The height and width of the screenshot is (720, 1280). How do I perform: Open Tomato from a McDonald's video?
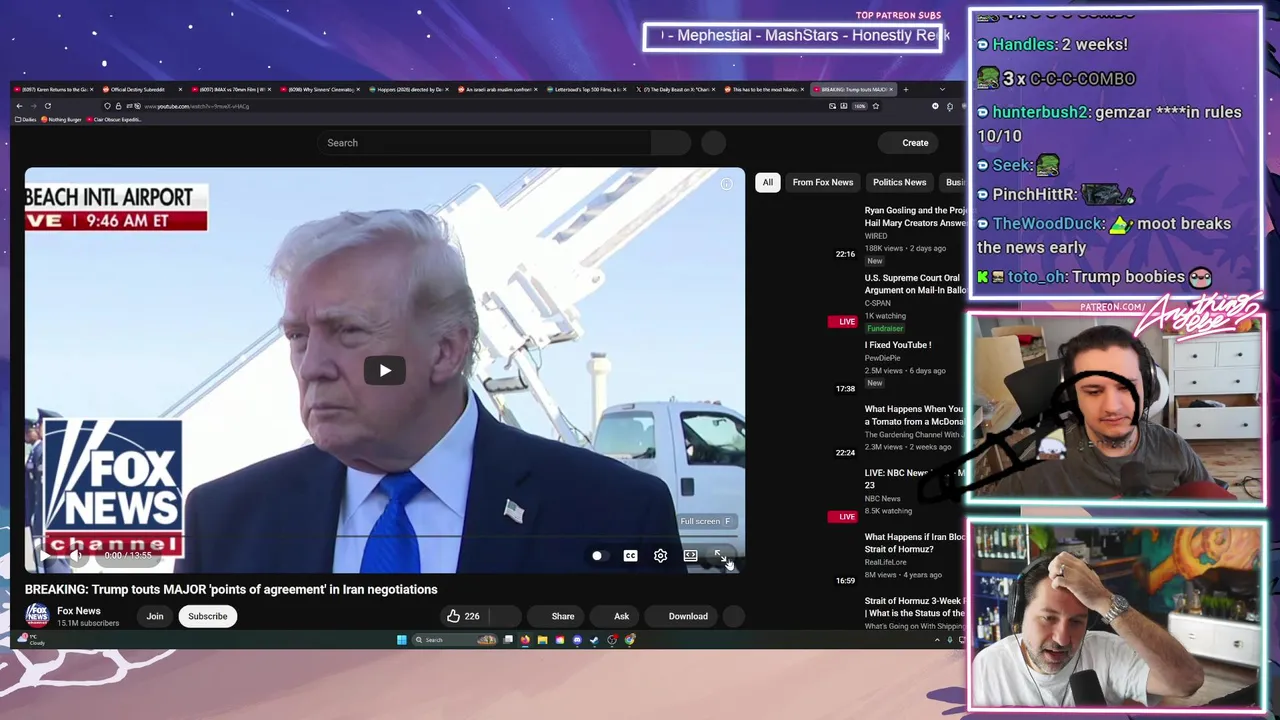tap(915, 415)
